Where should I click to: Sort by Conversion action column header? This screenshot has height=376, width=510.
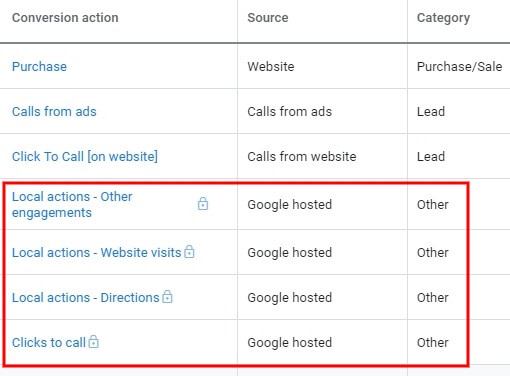point(65,18)
